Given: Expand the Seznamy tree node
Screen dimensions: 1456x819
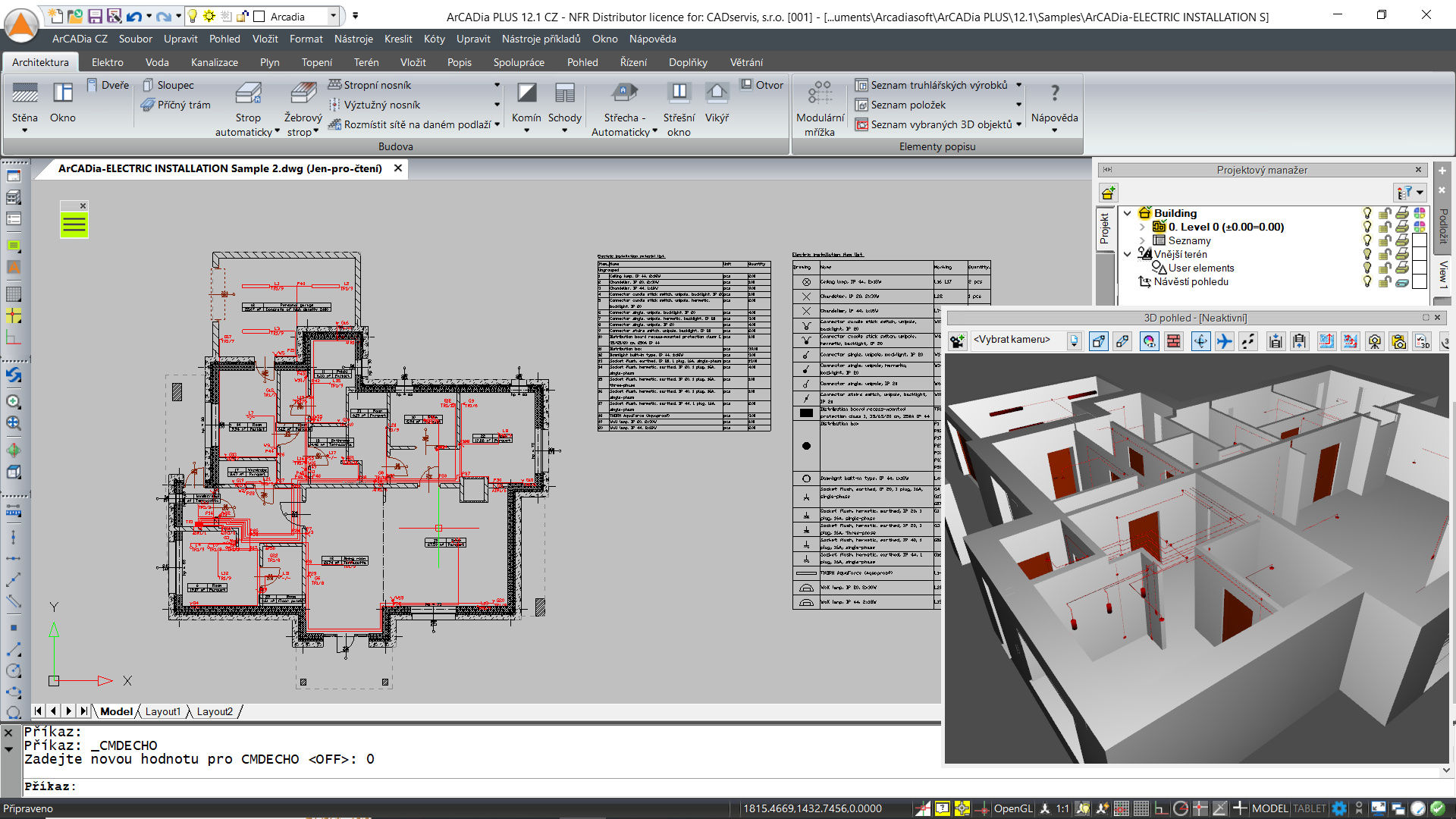Looking at the screenshot, I should [x=1142, y=240].
